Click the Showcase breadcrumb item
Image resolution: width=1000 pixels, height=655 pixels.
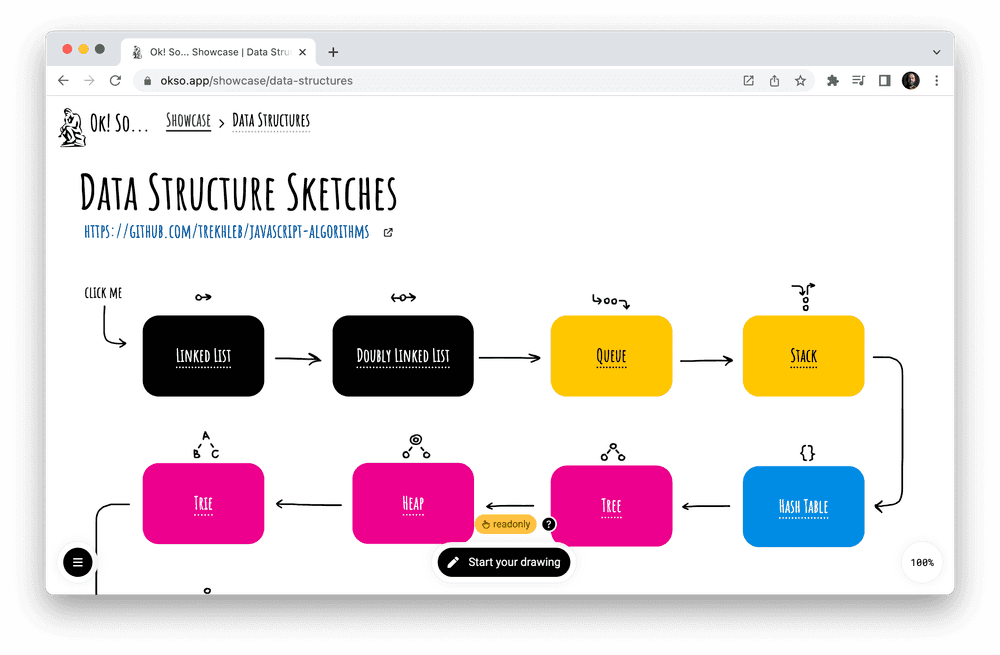188,121
